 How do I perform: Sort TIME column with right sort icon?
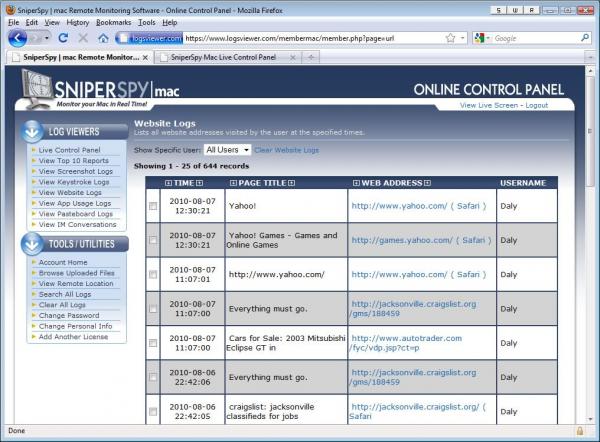[x=199, y=183]
